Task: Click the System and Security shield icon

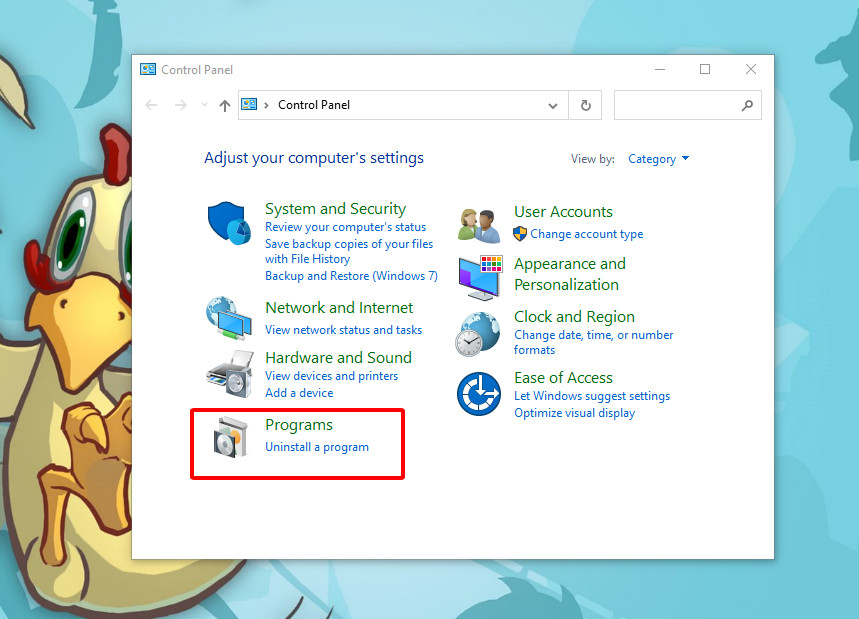Action: point(229,223)
